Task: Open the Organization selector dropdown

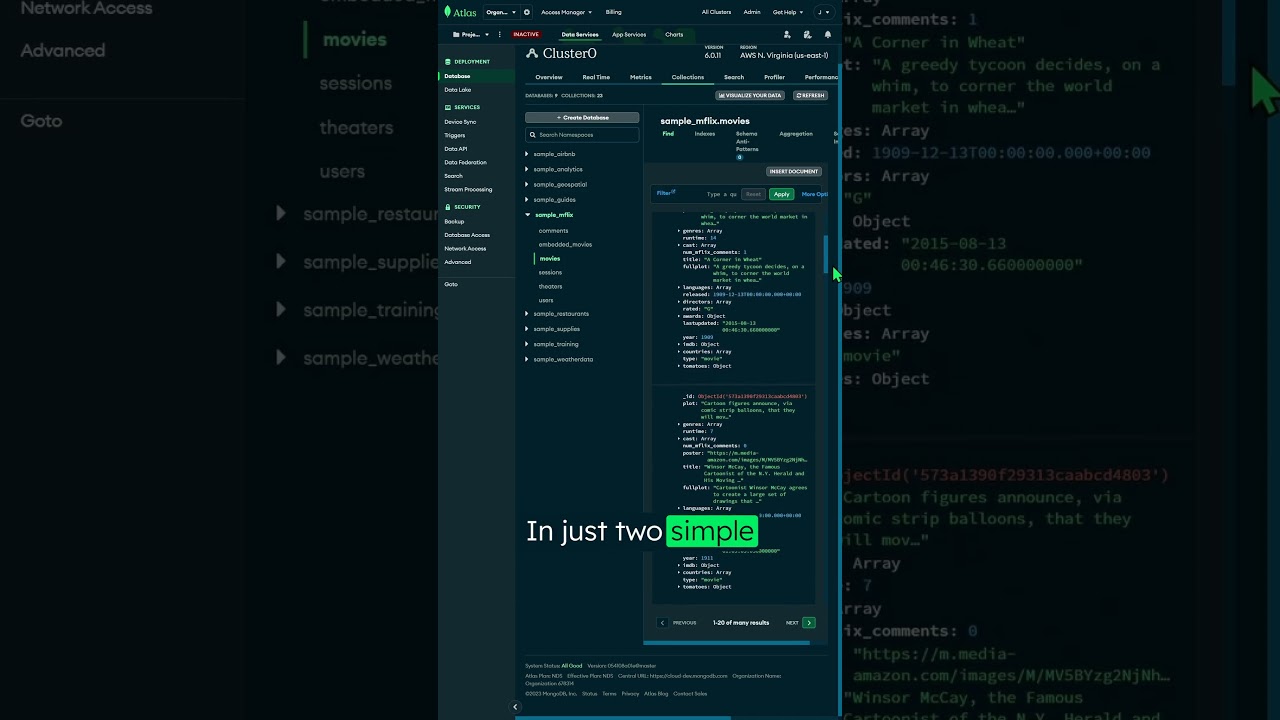Action: pos(501,12)
